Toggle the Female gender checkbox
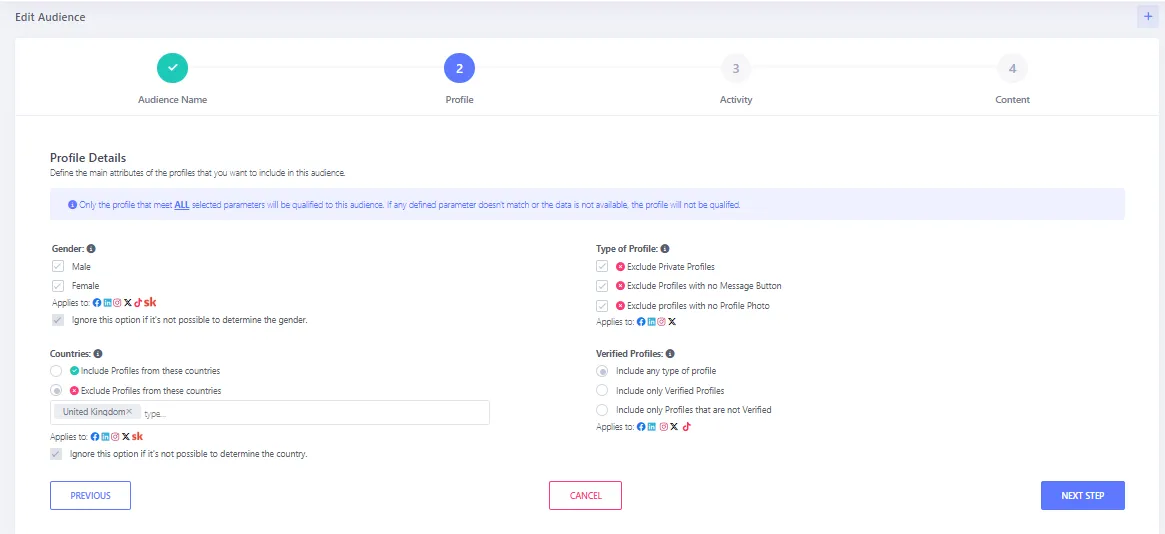 pyautogui.click(x=58, y=285)
